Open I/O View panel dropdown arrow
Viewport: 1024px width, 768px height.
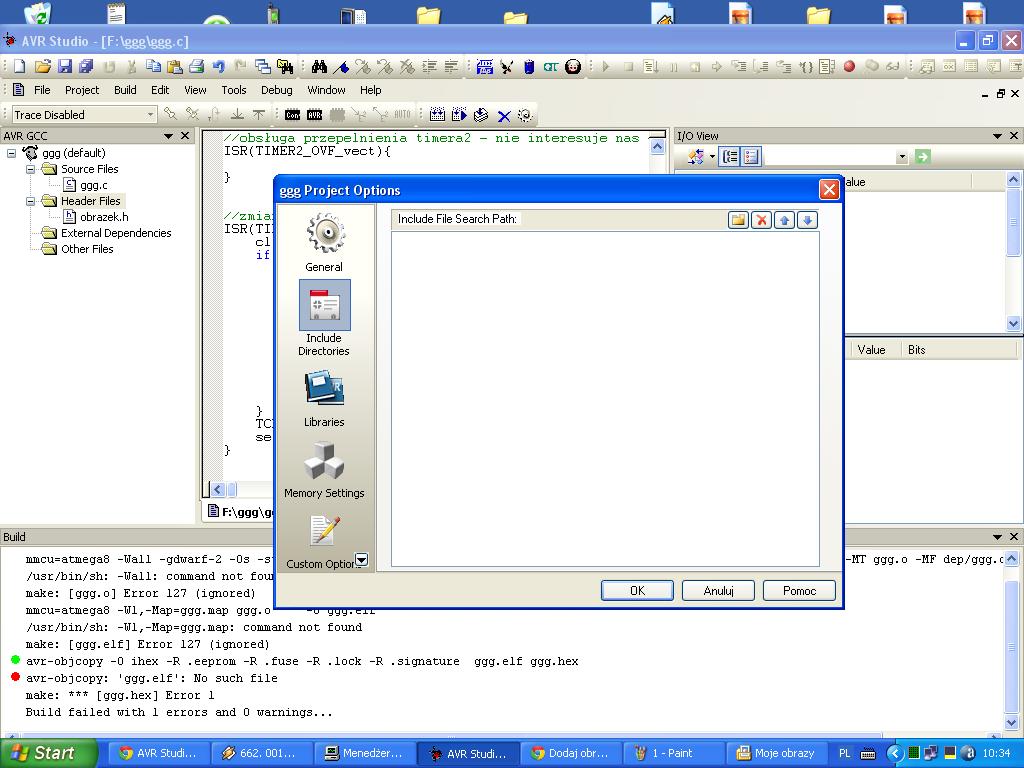point(997,136)
